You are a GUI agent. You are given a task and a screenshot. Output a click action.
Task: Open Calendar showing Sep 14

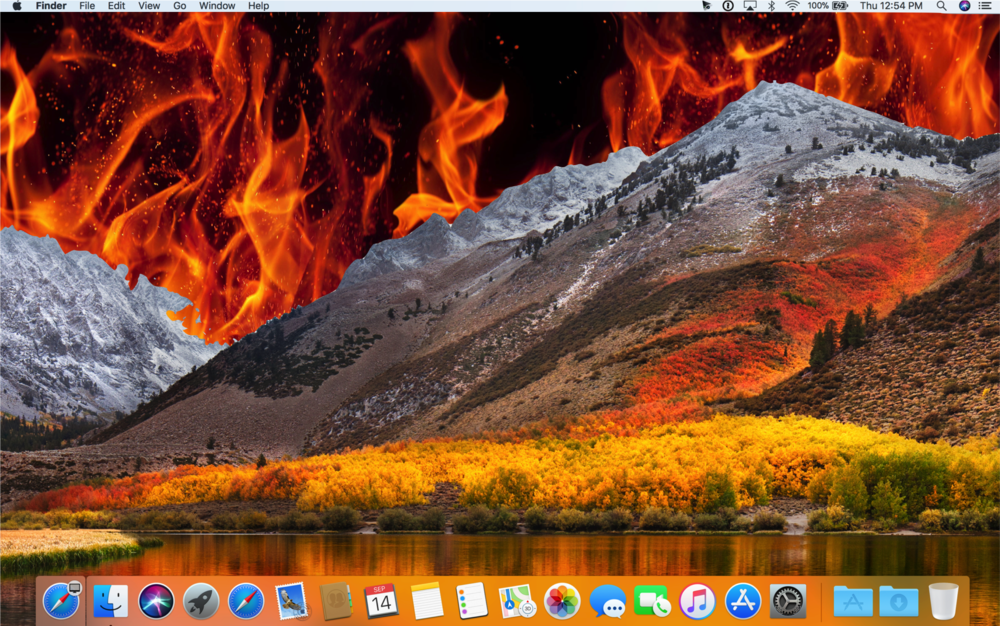point(381,601)
